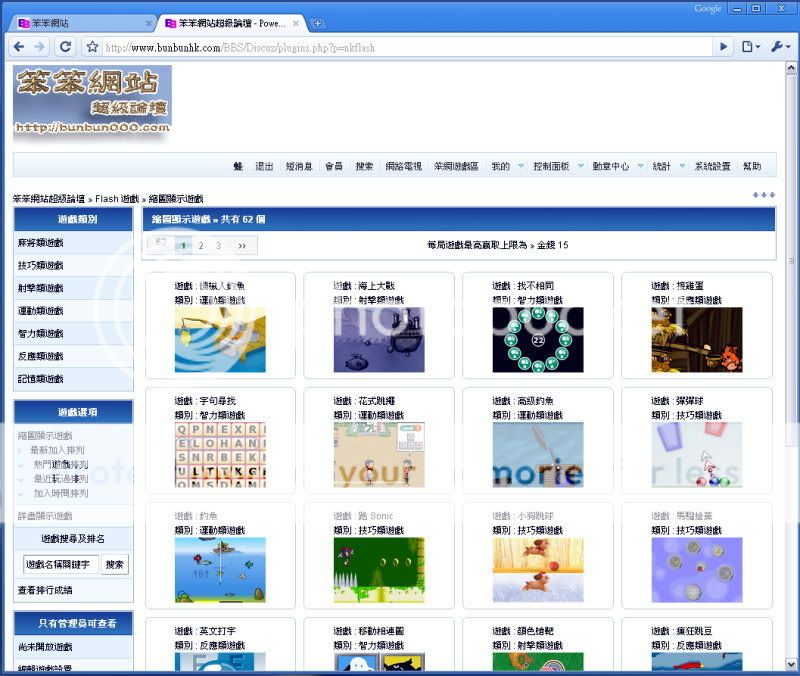Expand the 統計 dropdown arrow
The width and height of the screenshot is (800, 676).
tap(682, 166)
